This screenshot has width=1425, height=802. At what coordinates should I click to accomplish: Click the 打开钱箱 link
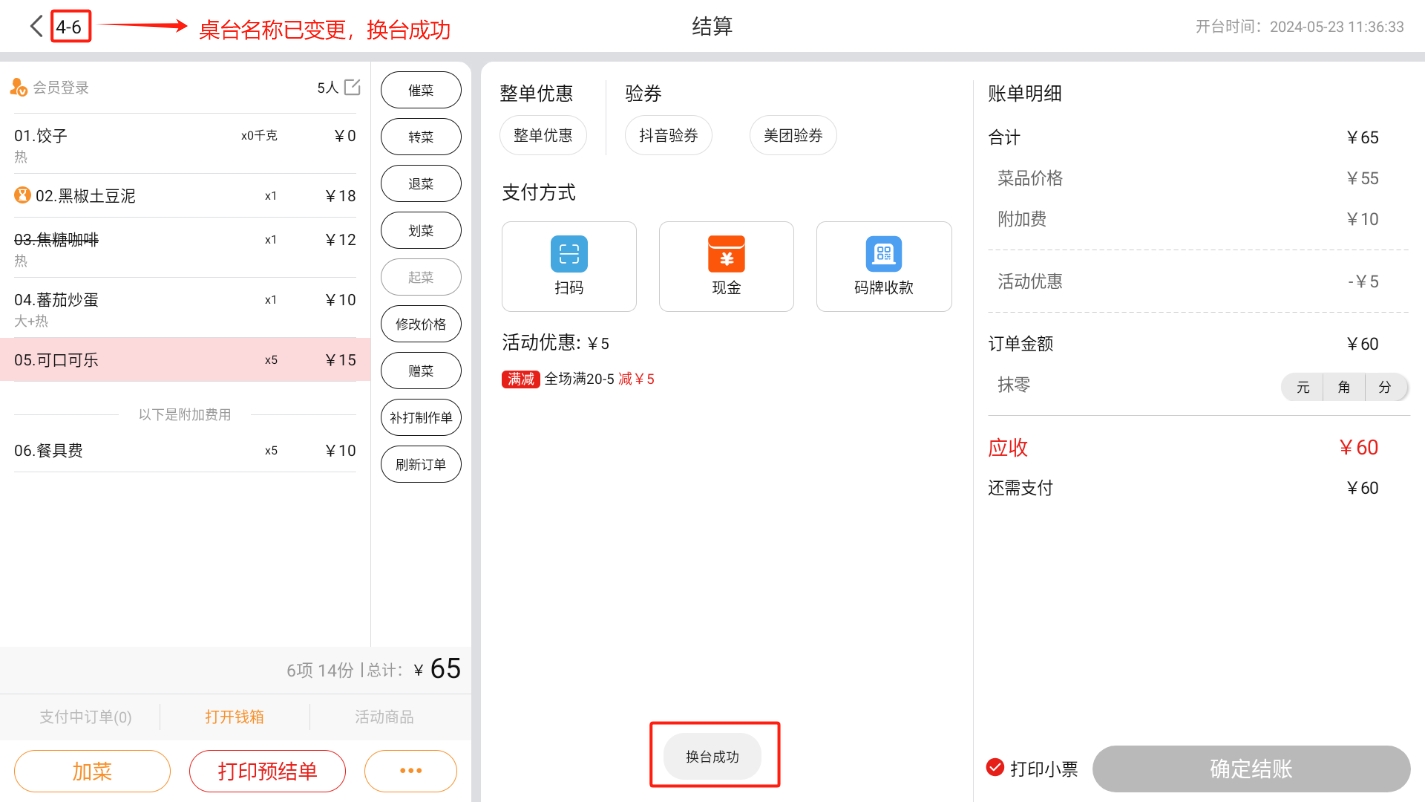pyautogui.click(x=234, y=717)
